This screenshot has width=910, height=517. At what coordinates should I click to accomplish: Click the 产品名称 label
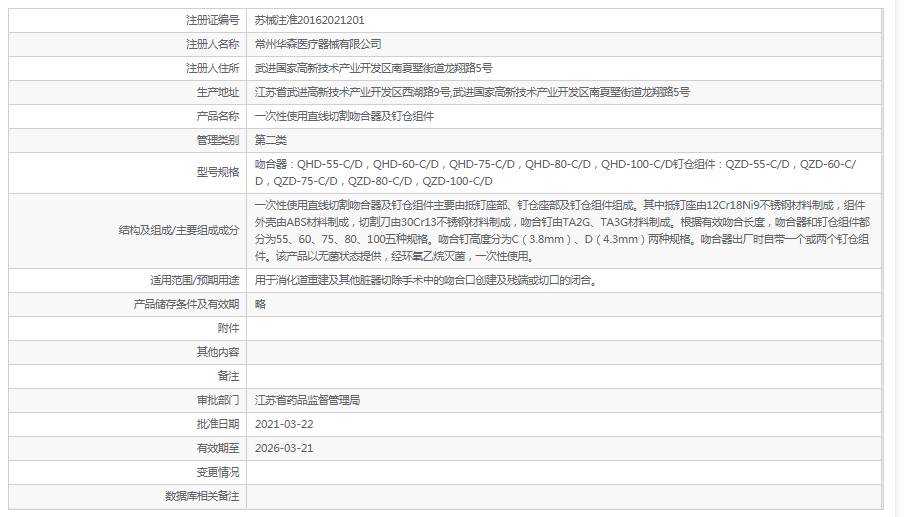click(x=218, y=116)
